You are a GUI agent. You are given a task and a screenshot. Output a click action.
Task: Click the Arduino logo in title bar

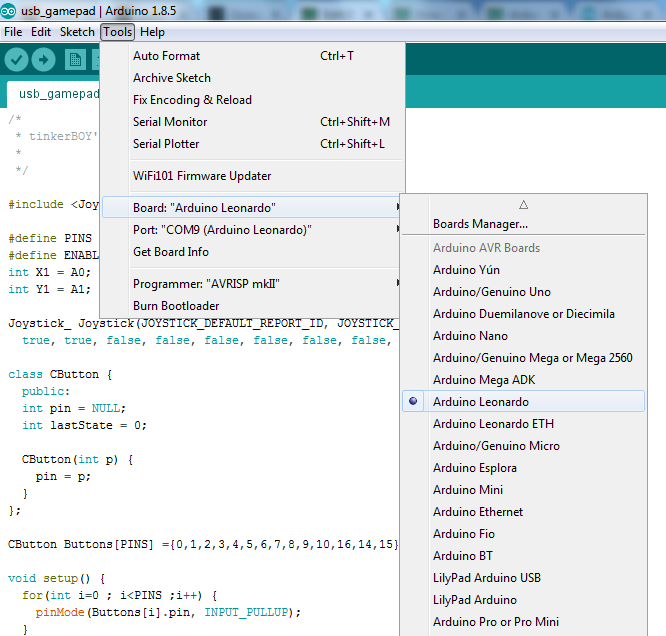[8, 11]
